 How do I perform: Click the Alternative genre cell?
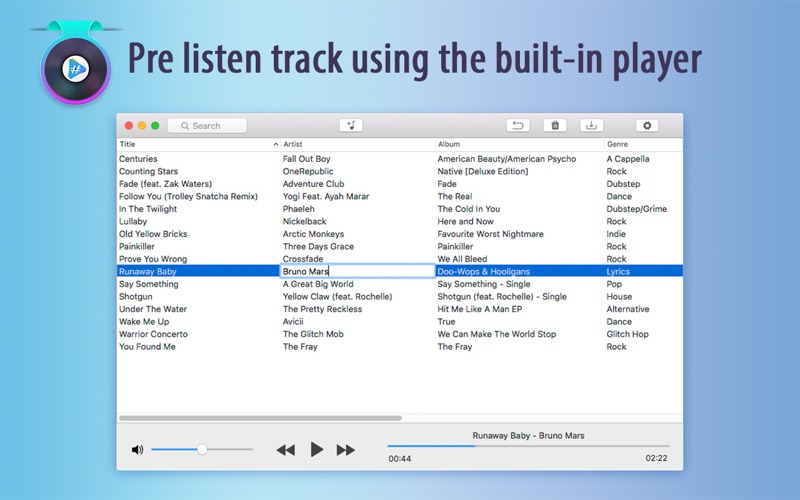coord(628,309)
